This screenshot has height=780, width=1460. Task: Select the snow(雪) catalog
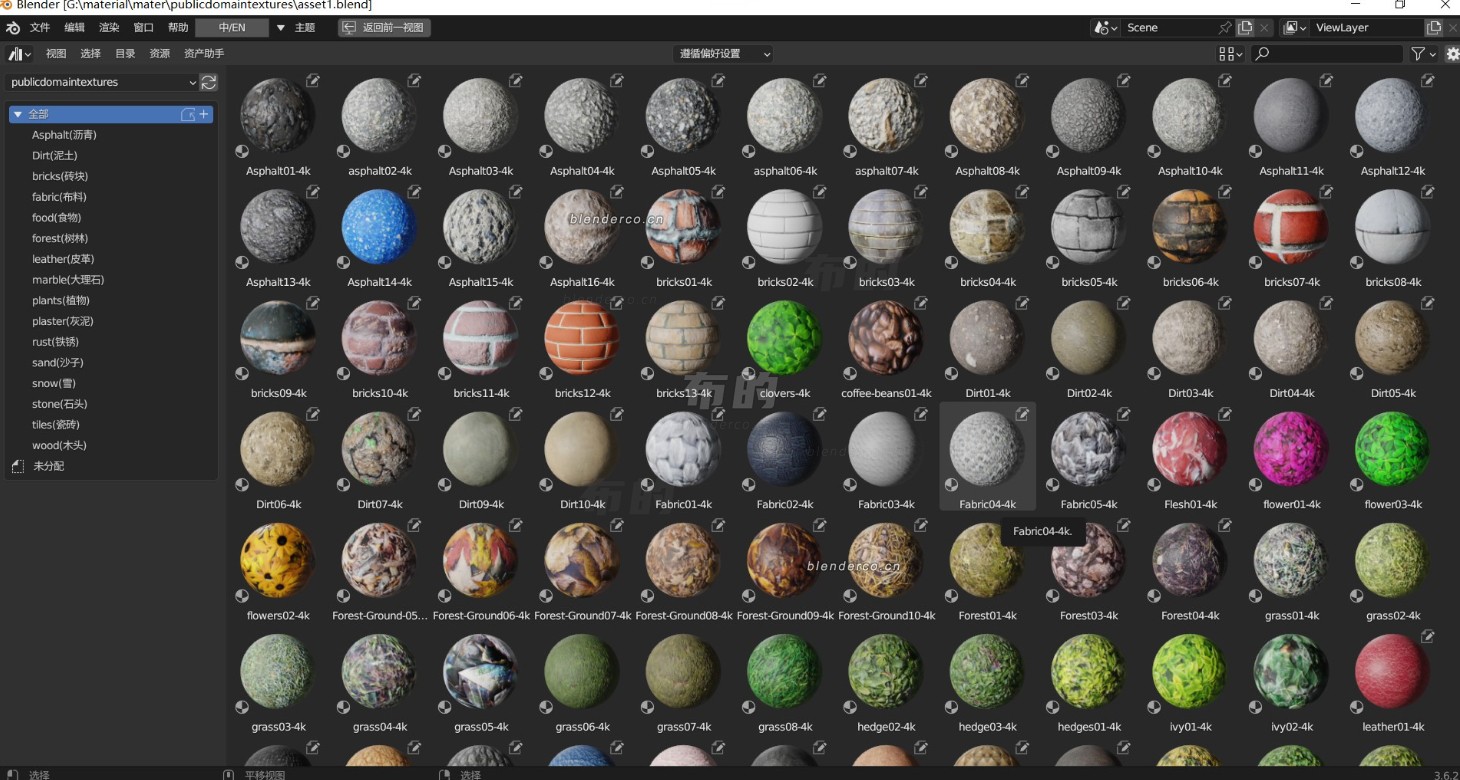click(x=54, y=384)
